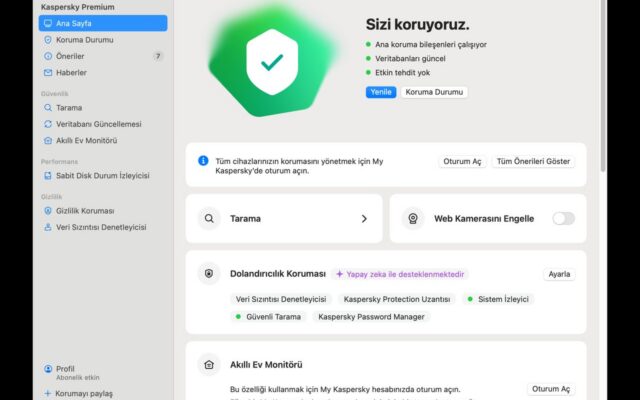Click the Veritabanı Güncellemesi refresh icon
This screenshot has height=400, width=640.
tap(48, 124)
